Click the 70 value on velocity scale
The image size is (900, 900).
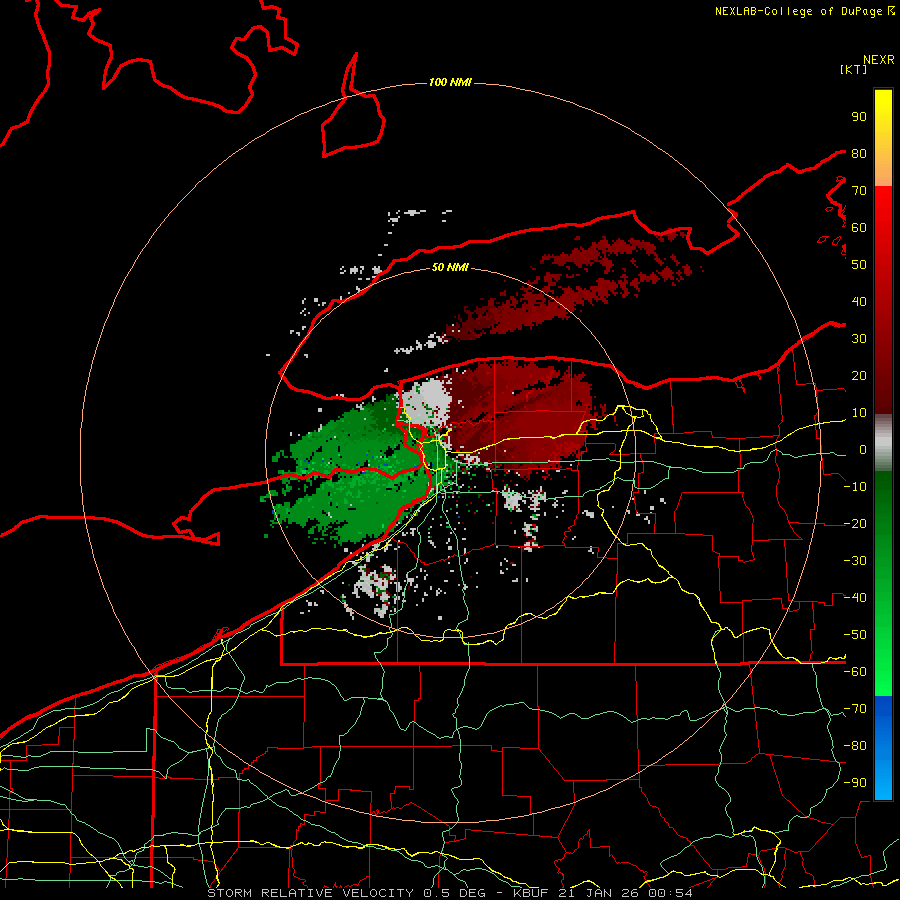click(859, 191)
